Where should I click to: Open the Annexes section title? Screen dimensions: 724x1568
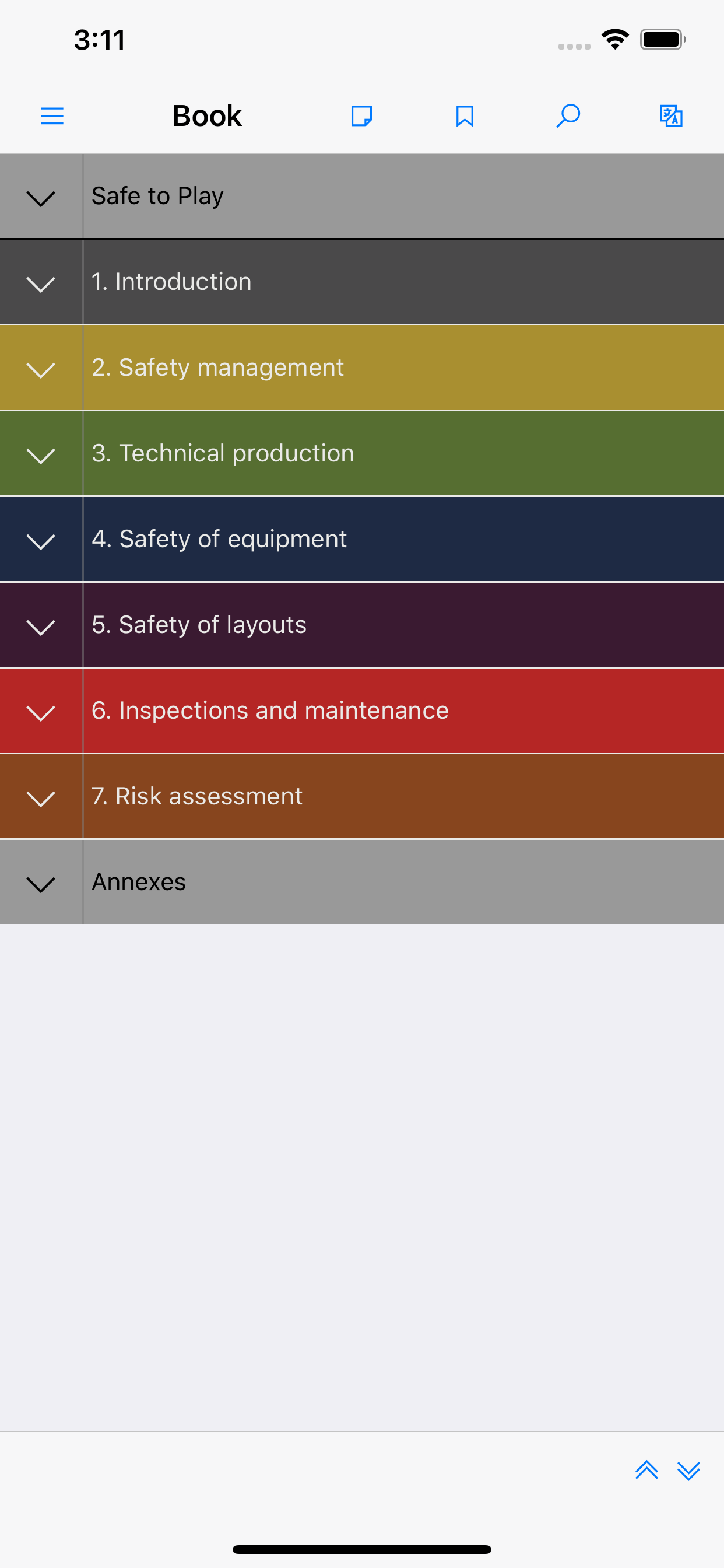tap(139, 882)
